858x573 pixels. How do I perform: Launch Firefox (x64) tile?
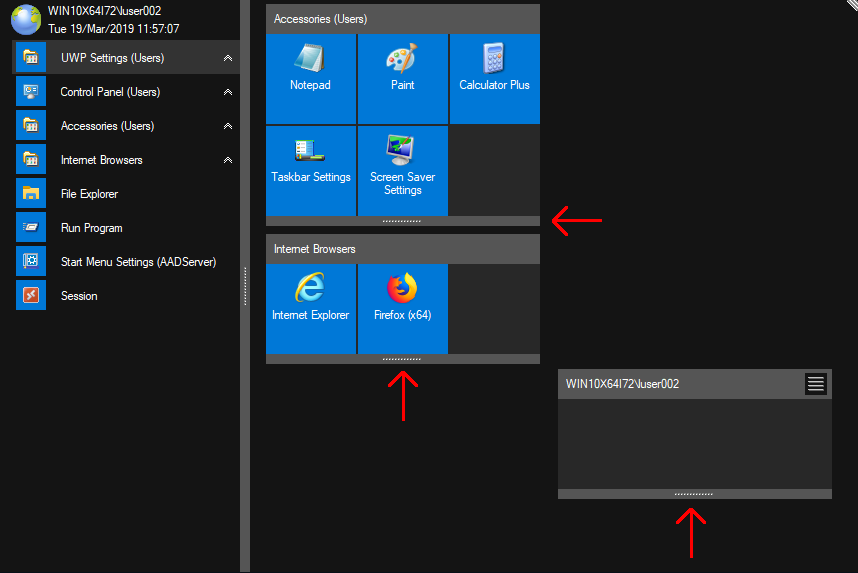(402, 308)
